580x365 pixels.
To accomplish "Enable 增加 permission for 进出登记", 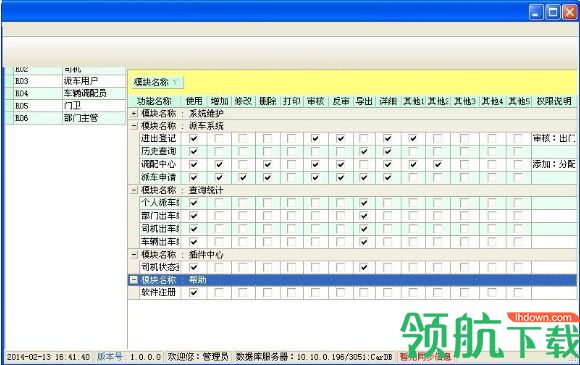I will tap(219, 138).
